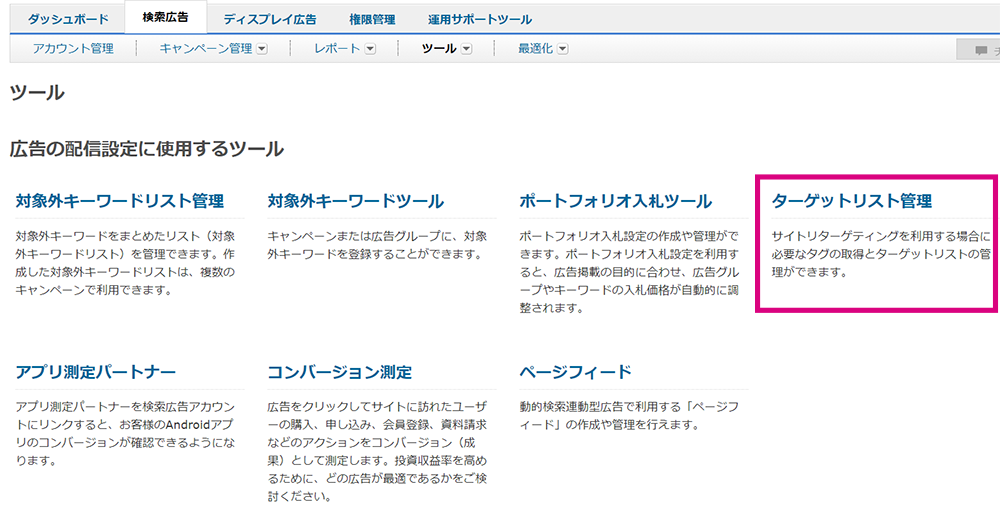Open 対象外キーワードツール link
The image size is (1000, 518).
point(356,202)
